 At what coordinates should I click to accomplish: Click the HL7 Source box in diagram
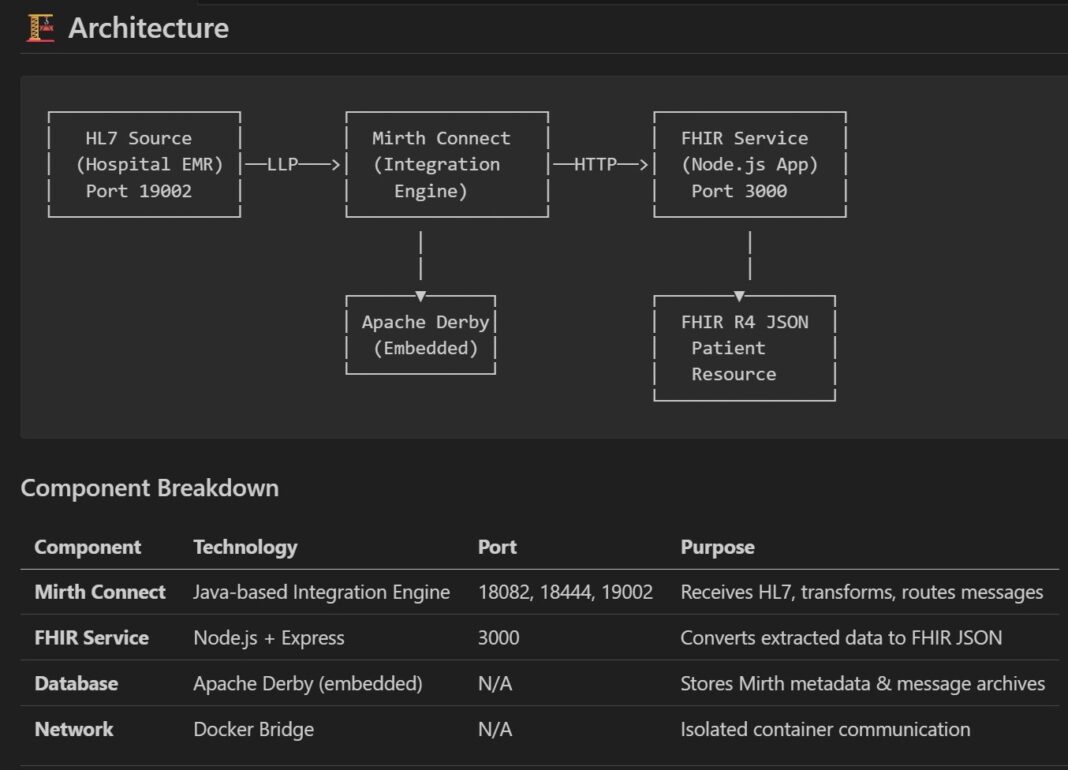tap(144, 164)
